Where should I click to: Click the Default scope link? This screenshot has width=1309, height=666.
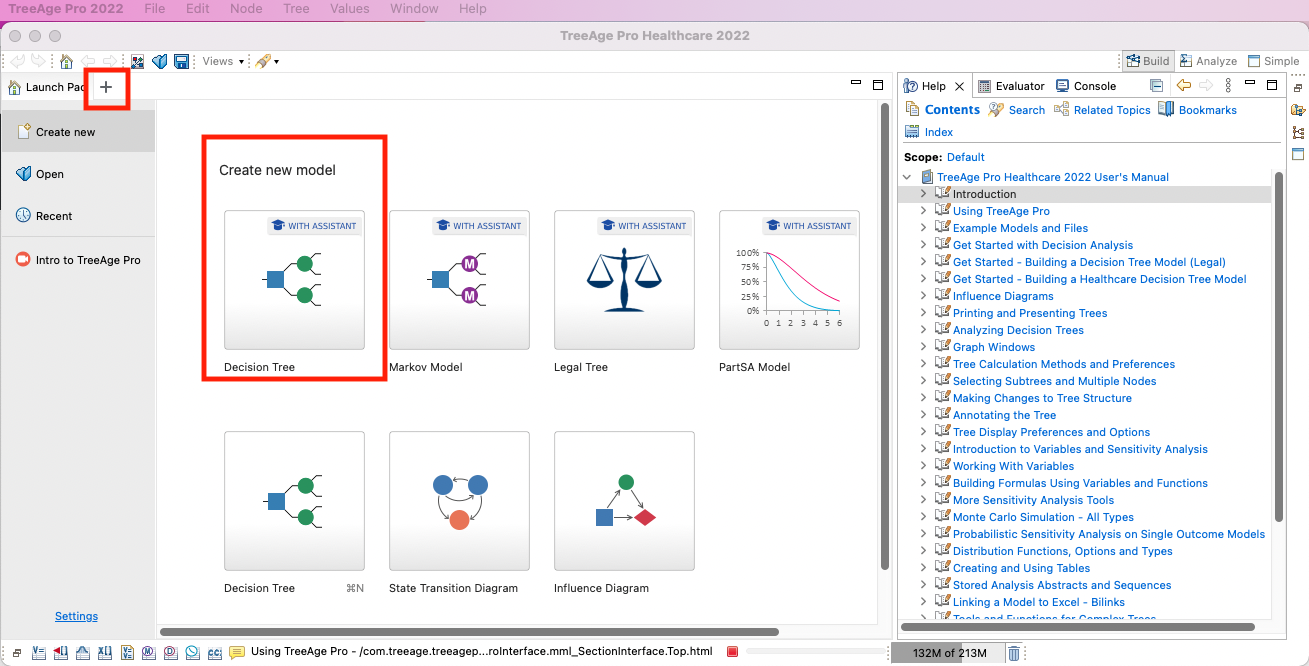click(x=966, y=157)
